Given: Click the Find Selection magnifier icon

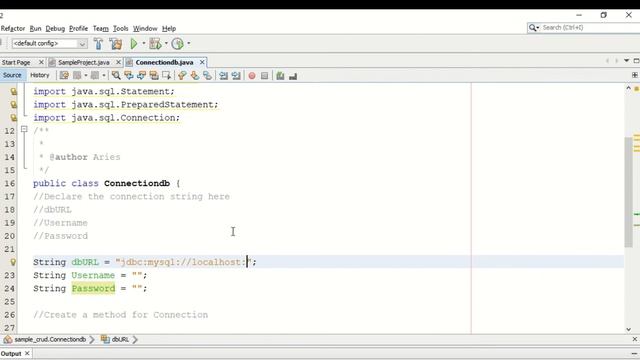Looking at the screenshot, I should click(x=116, y=76).
